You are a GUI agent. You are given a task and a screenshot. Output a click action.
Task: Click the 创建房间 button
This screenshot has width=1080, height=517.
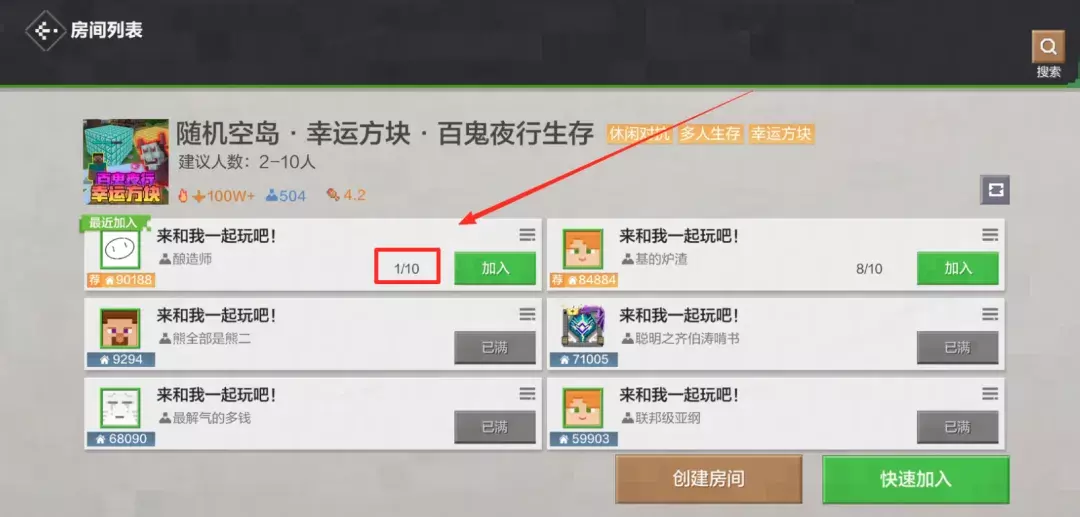coord(709,479)
